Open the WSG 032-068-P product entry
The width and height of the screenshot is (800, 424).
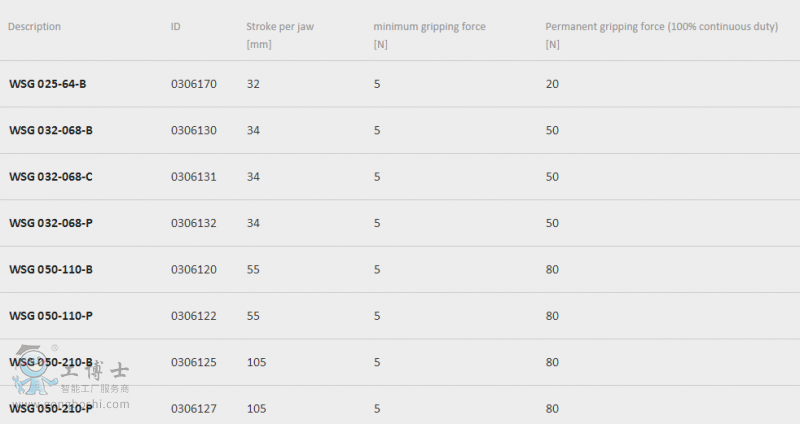51,223
